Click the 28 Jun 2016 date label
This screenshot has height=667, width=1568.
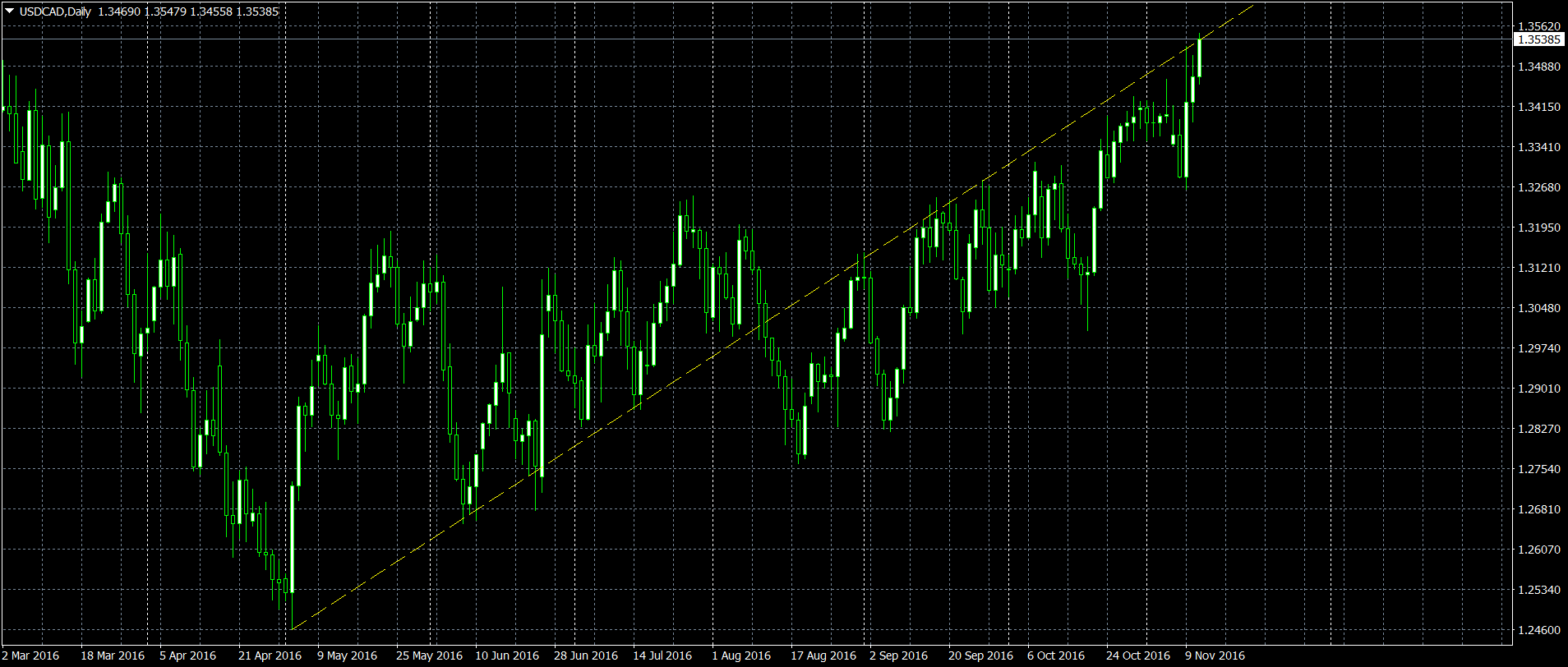pyautogui.click(x=586, y=655)
